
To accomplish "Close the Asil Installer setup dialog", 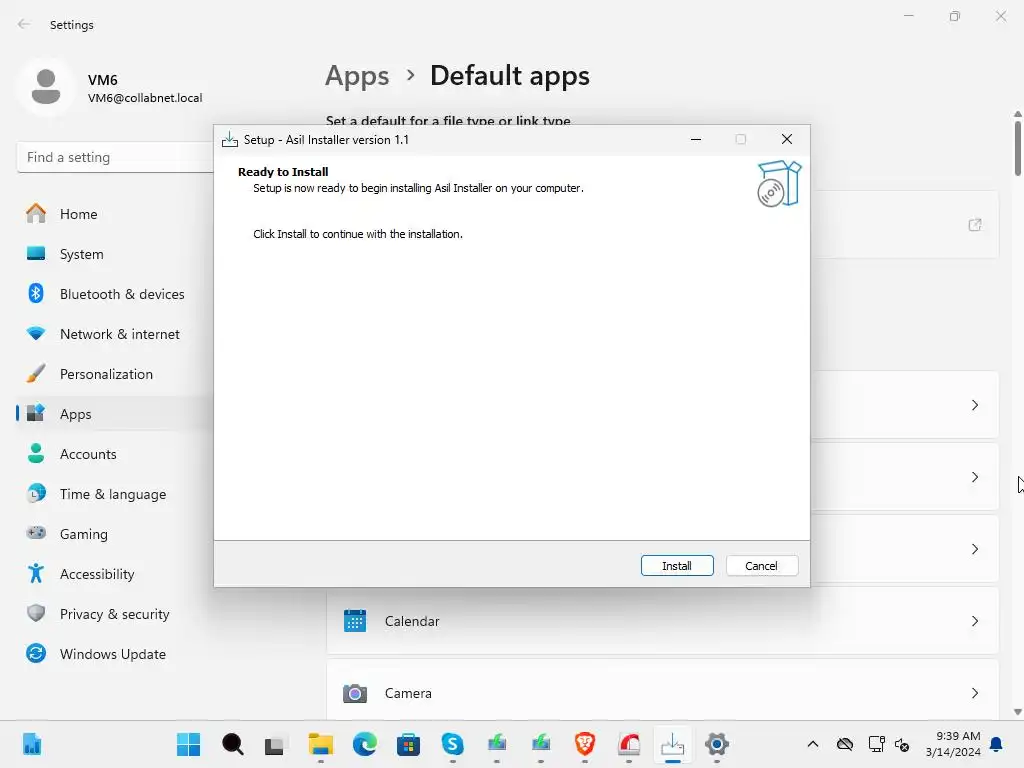I will (787, 139).
